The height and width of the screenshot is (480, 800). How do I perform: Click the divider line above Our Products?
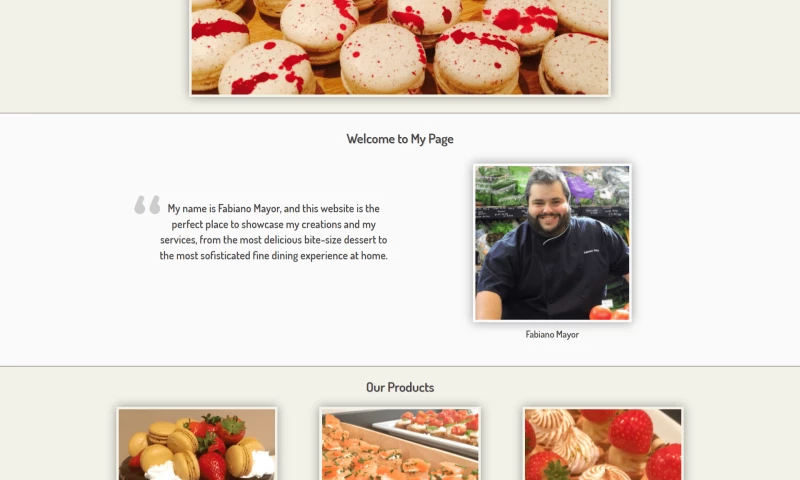(400, 366)
